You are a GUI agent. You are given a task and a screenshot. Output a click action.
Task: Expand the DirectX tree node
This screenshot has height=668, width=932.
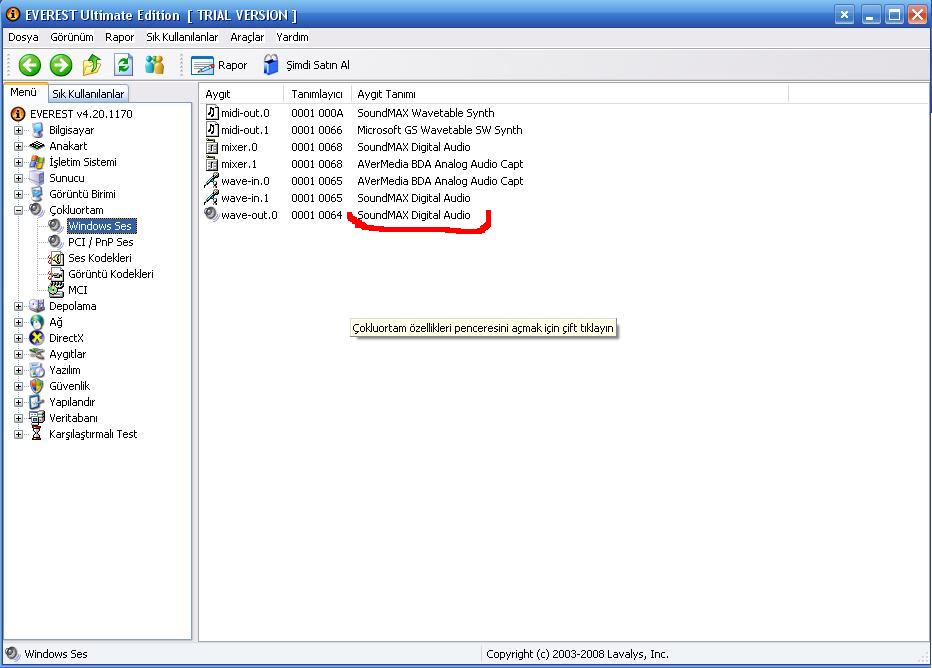click(x=18, y=339)
